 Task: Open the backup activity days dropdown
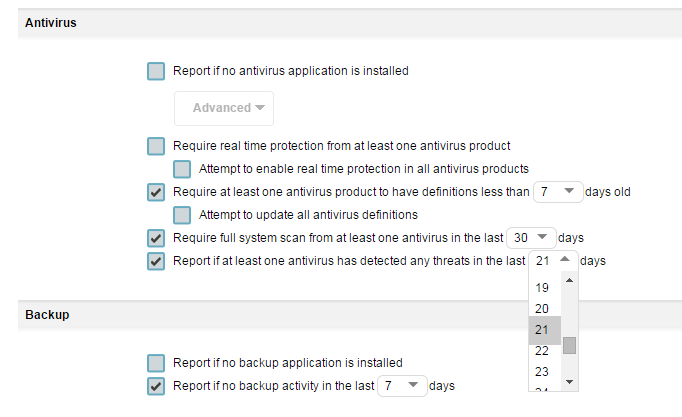(x=402, y=386)
